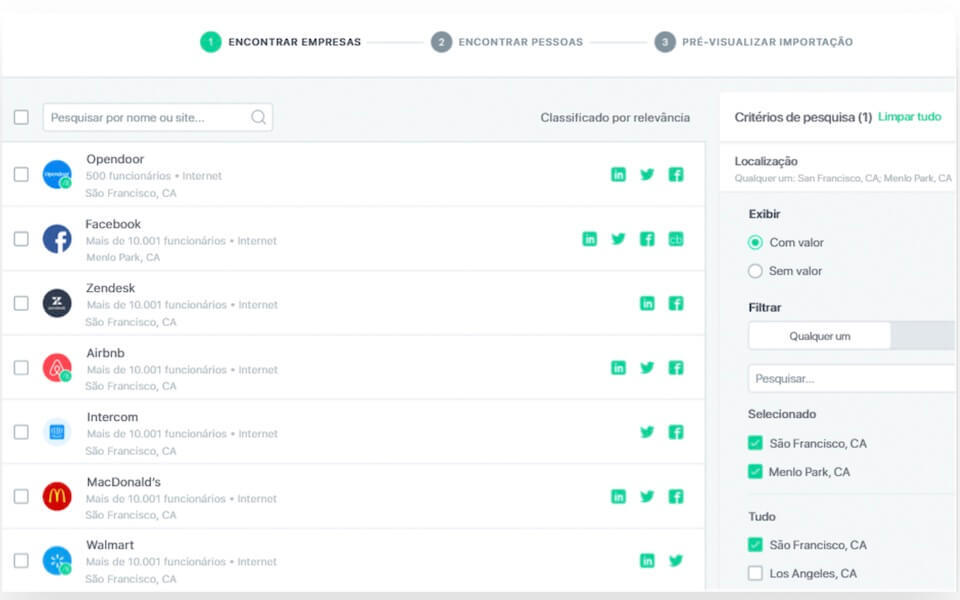Viewport: 960px width, 600px height.
Task: Uncheck São Francisco under Selecionado
Action: pyautogui.click(x=756, y=443)
